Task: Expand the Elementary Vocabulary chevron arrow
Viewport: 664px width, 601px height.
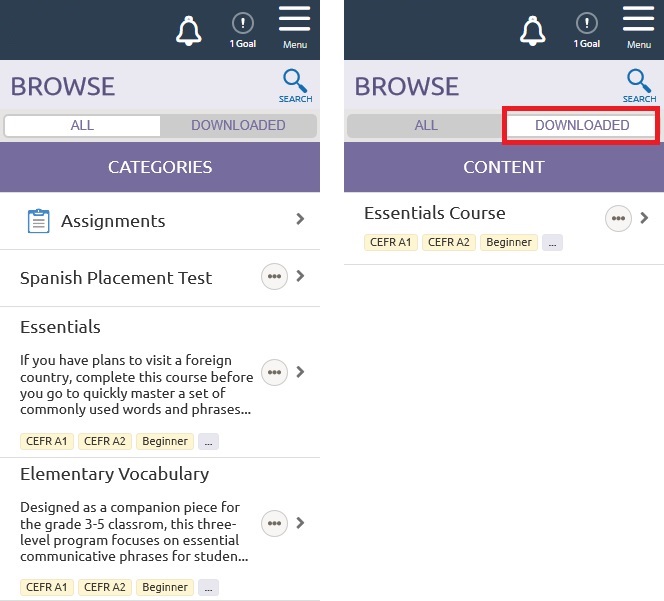Action: pos(300,523)
